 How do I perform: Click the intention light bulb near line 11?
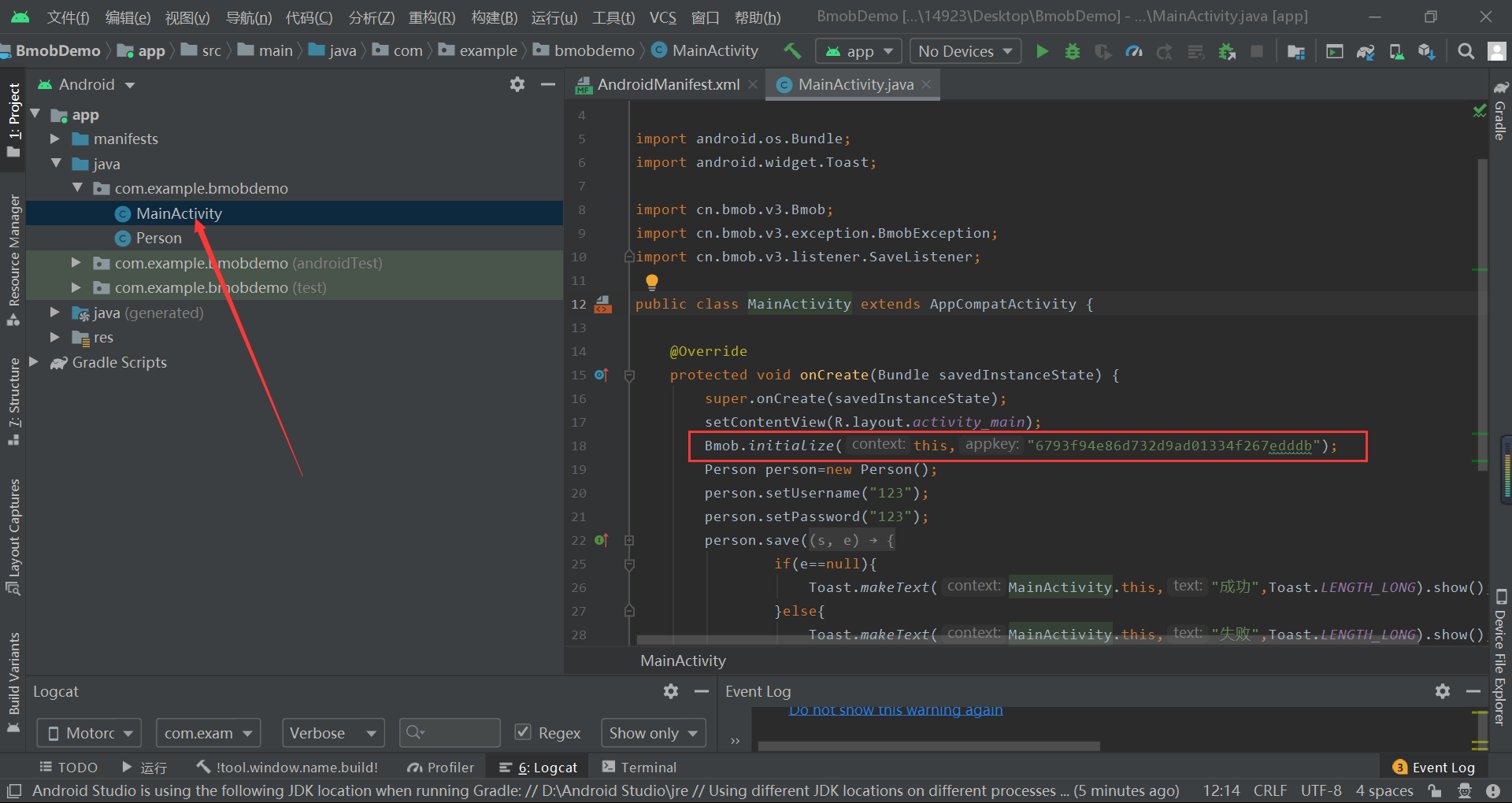click(x=651, y=281)
